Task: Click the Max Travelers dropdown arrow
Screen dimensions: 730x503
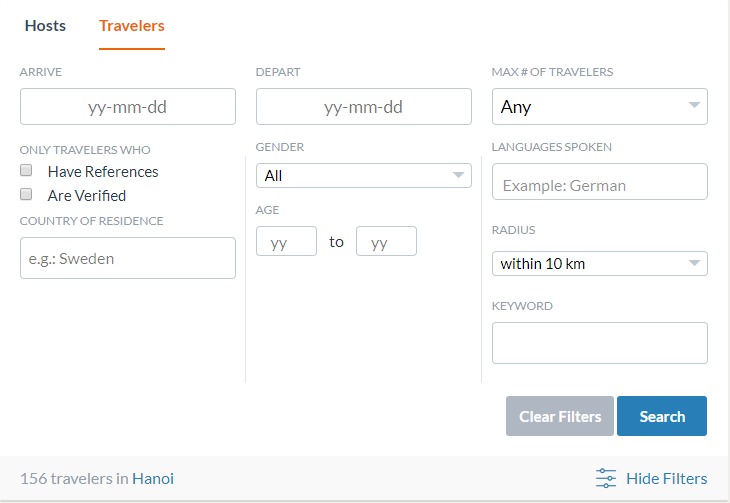Action: tap(694, 105)
